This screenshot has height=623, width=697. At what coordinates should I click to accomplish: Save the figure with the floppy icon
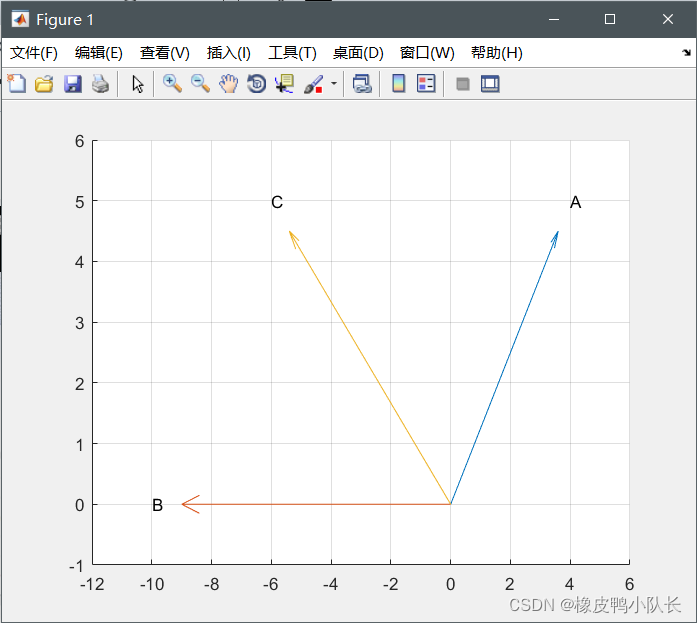(x=72, y=84)
